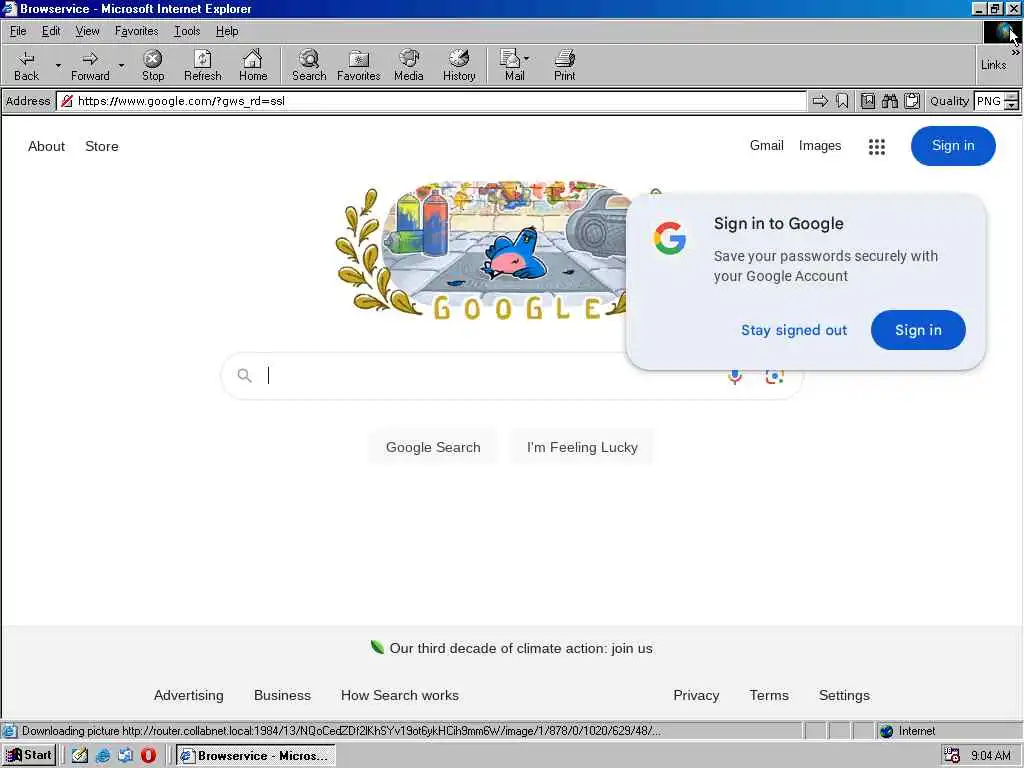Show the History toolbar pane
The height and width of the screenshot is (768, 1024).
[x=459, y=65]
